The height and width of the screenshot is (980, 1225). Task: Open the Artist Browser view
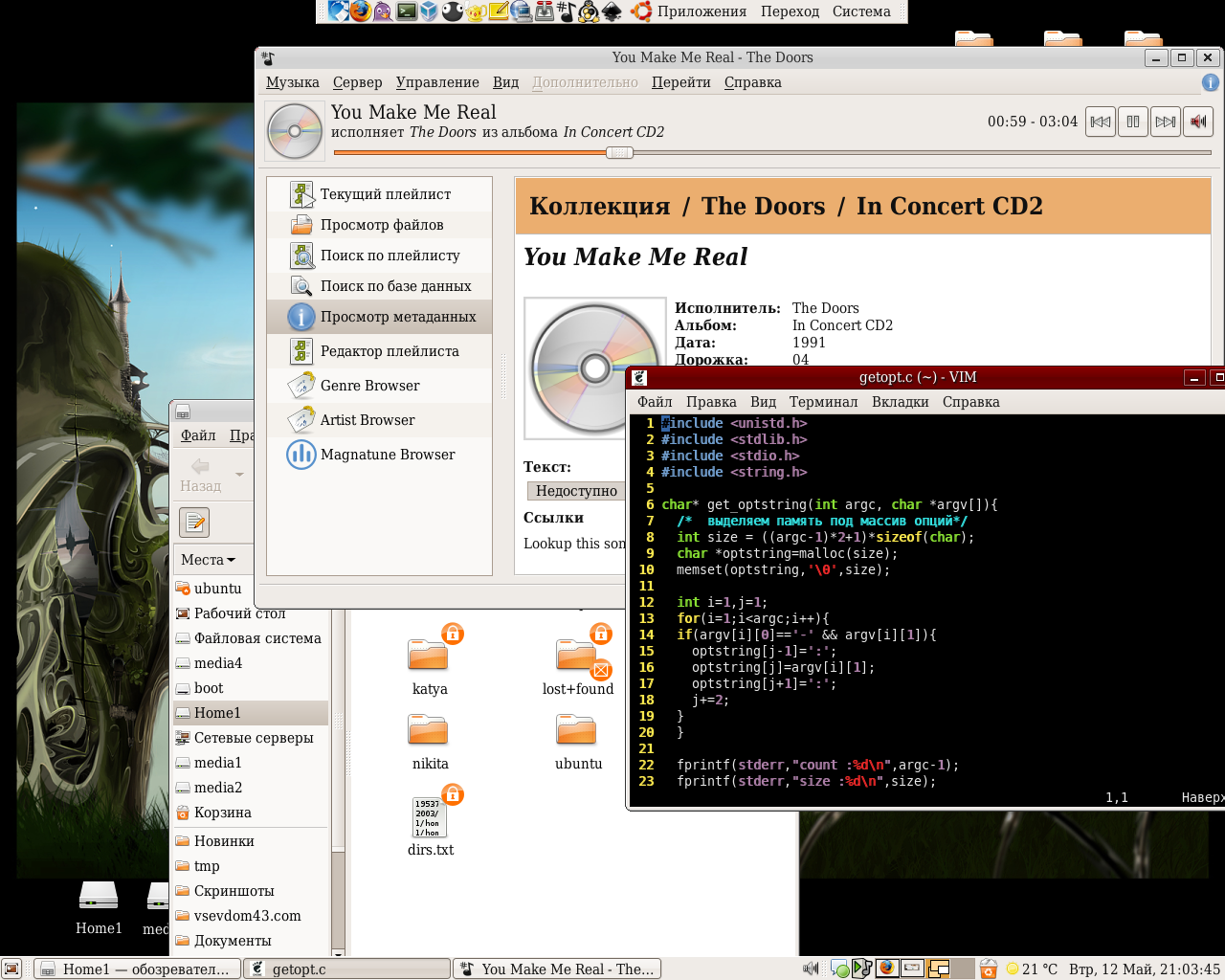[367, 420]
